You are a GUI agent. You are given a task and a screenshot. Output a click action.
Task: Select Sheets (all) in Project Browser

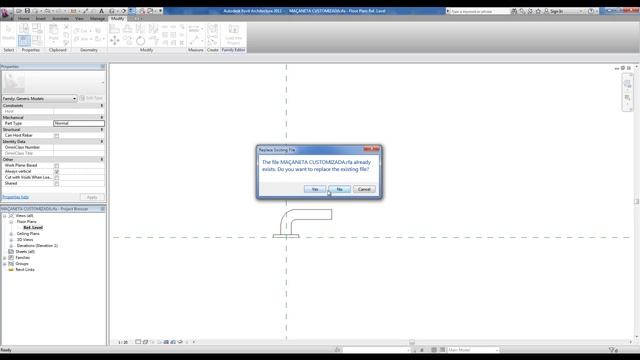(x=25, y=252)
